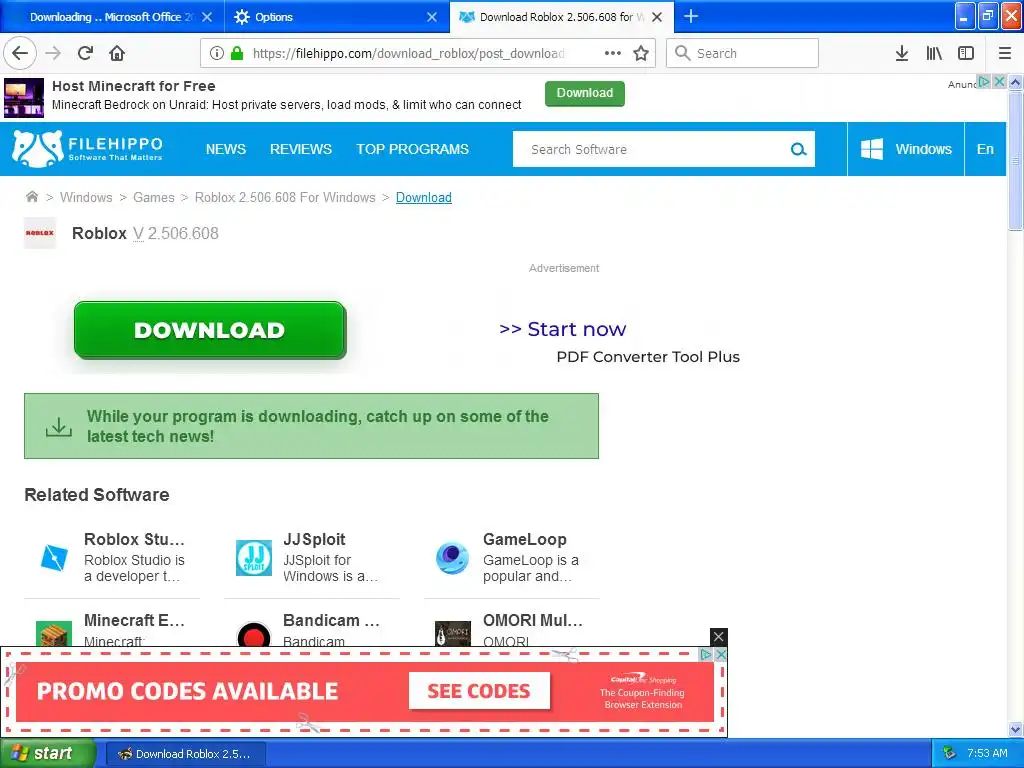The width and height of the screenshot is (1024, 768).
Task: Click the page scrollbar down arrow
Action: tap(1015, 729)
